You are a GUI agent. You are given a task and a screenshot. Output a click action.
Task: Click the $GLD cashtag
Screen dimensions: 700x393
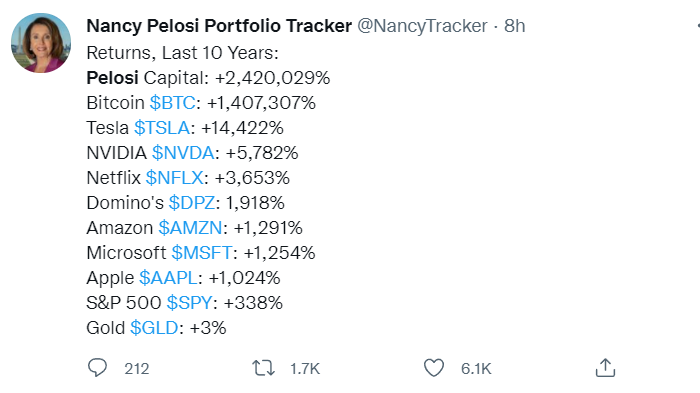[x=154, y=328]
